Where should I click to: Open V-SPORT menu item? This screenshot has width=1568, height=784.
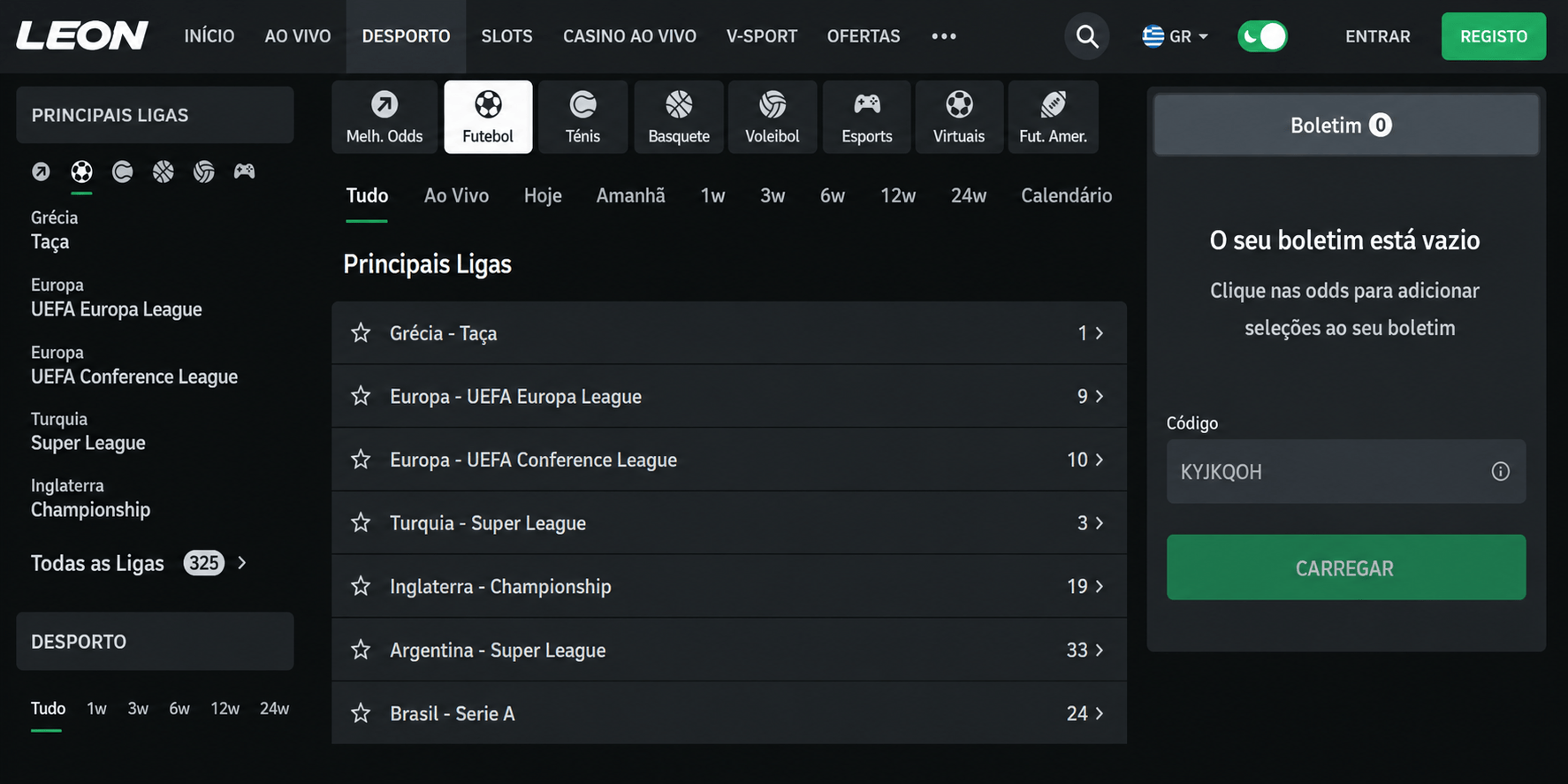762,36
